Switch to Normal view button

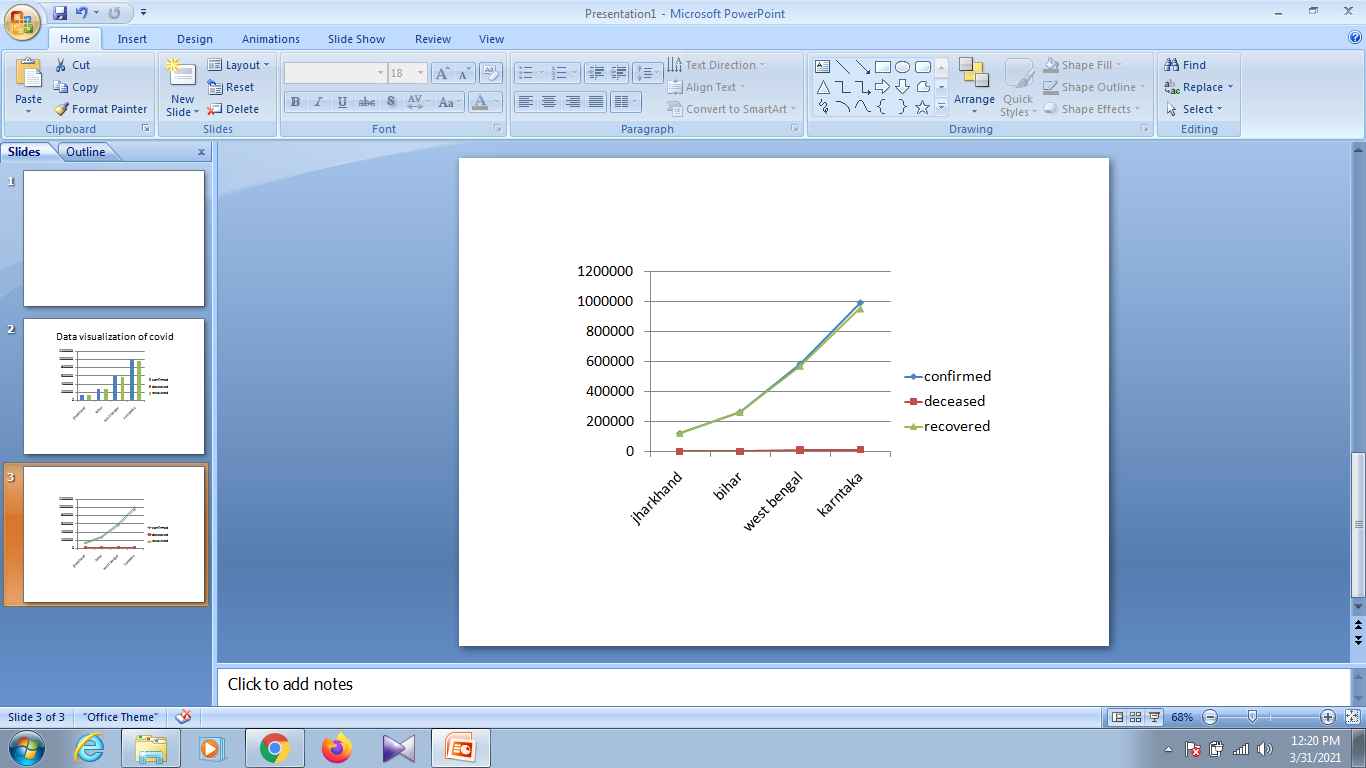1117,717
